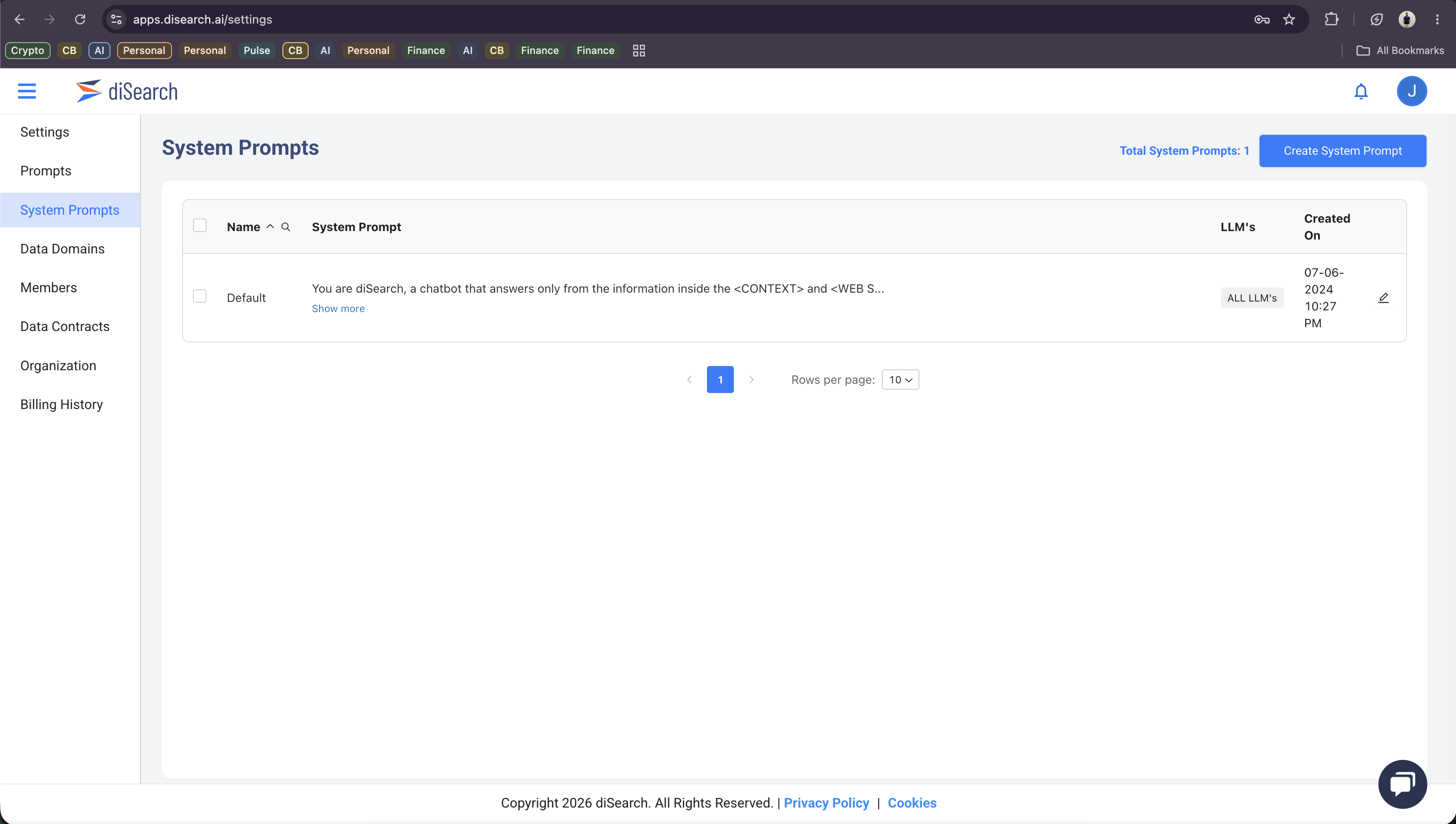1456x824 pixels.
Task: Open Members in the sidebar
Action: click(x=48, y=288)
